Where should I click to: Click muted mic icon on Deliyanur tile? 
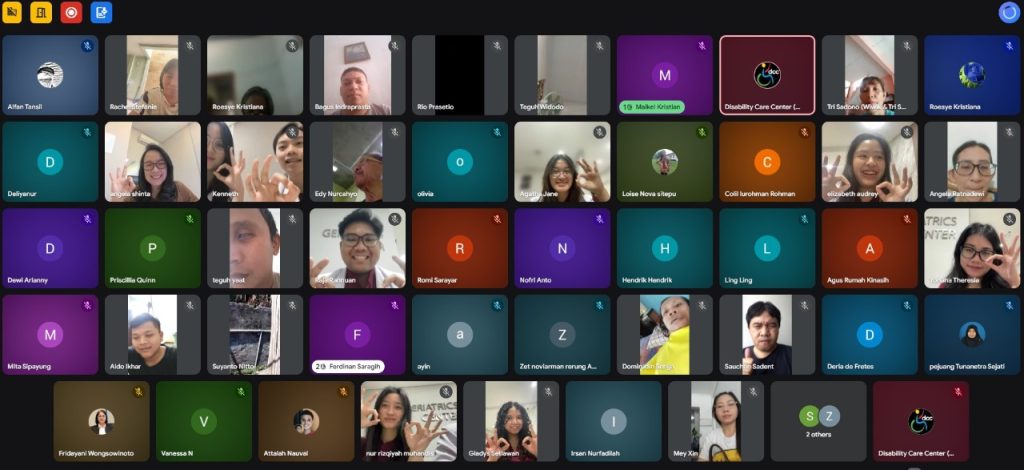pyautogui.click(x=87, y=132)
